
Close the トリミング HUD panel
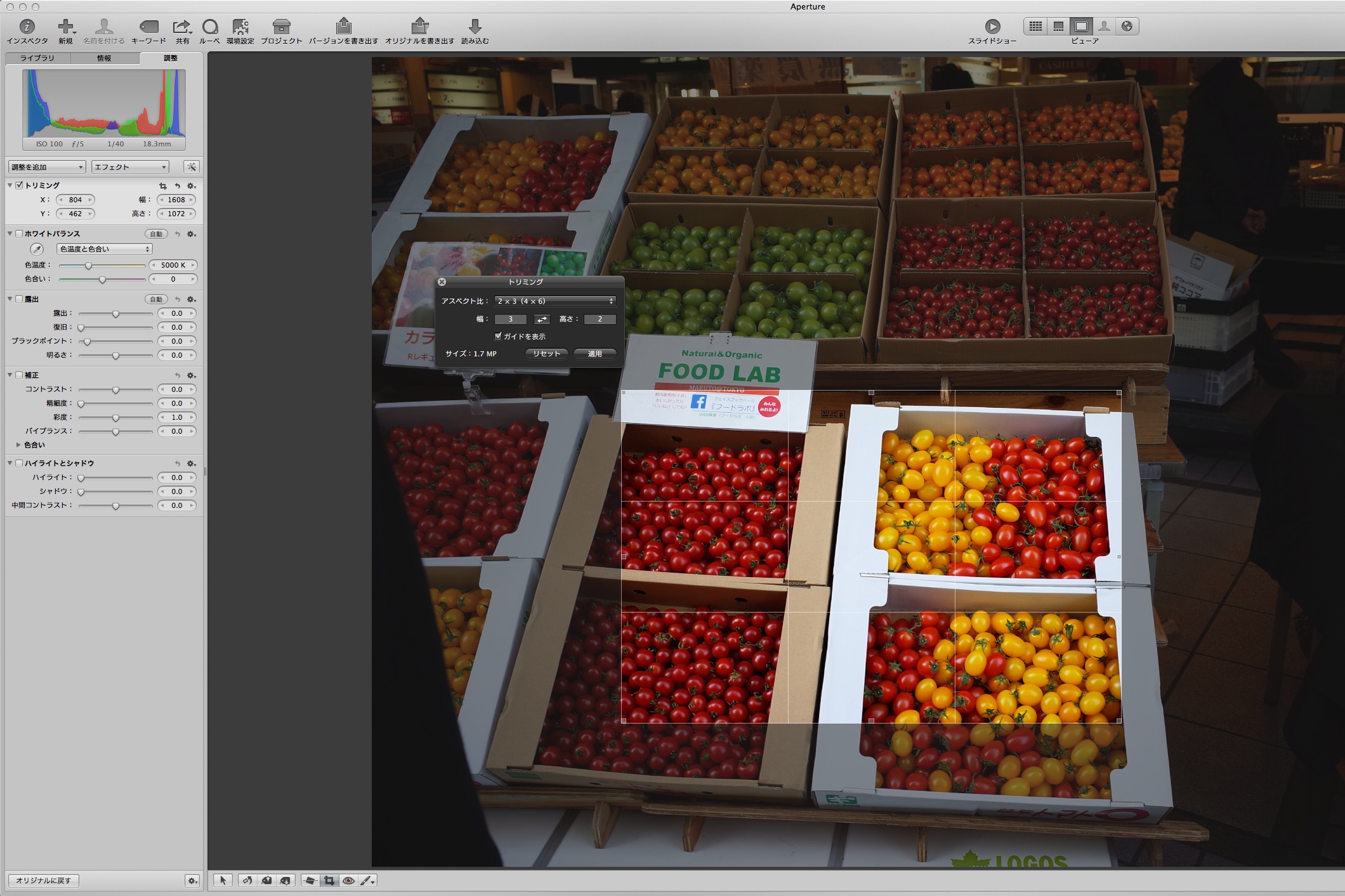442,282
